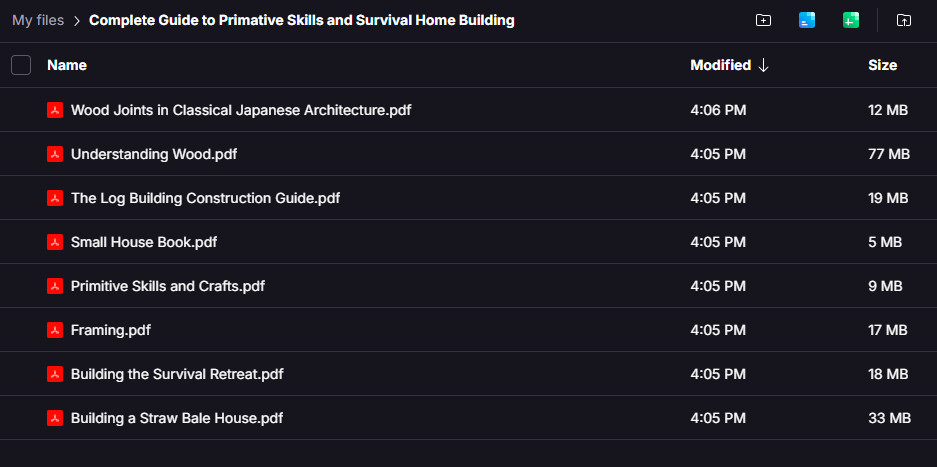
Task: Create a new green spreadsheet file
Action: [x=851, y=20]
